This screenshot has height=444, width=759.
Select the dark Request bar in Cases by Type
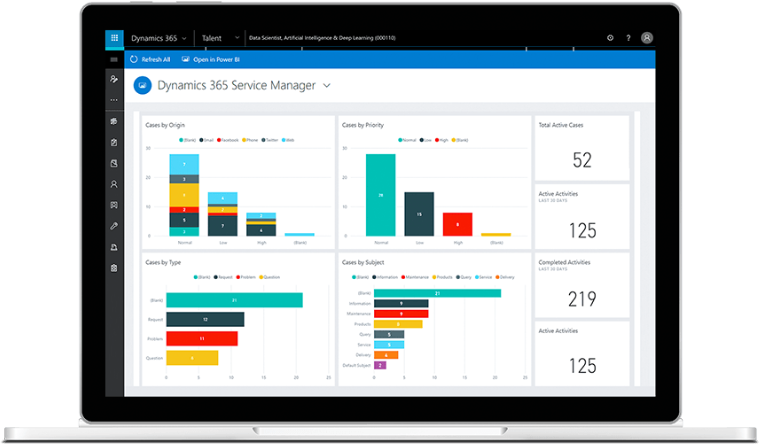coord(205,320)
